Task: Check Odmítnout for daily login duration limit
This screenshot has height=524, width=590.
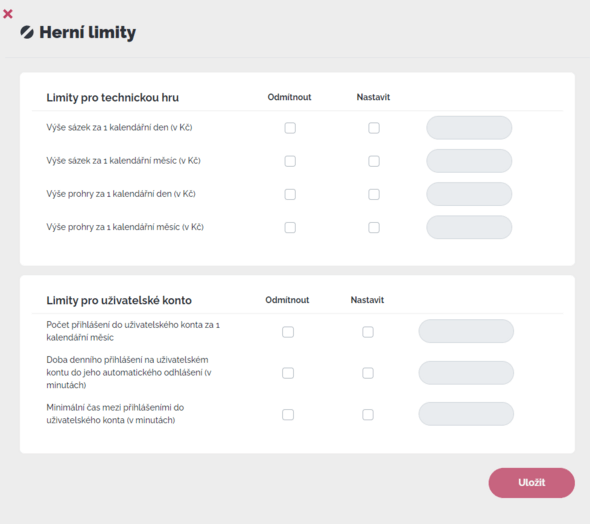Action: (x=288, y=373)
